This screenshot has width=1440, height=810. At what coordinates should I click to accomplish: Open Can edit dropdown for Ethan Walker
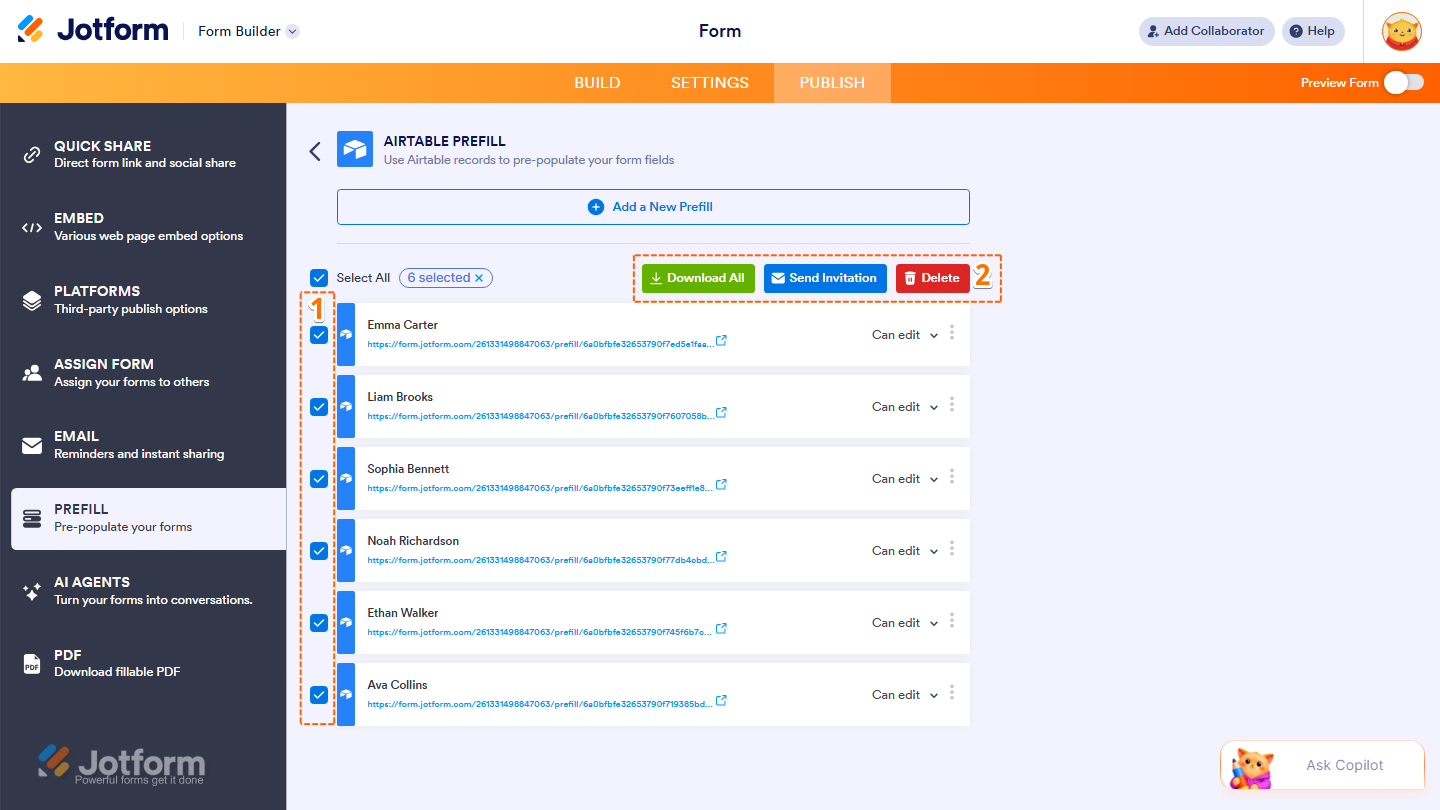(905, 623)
